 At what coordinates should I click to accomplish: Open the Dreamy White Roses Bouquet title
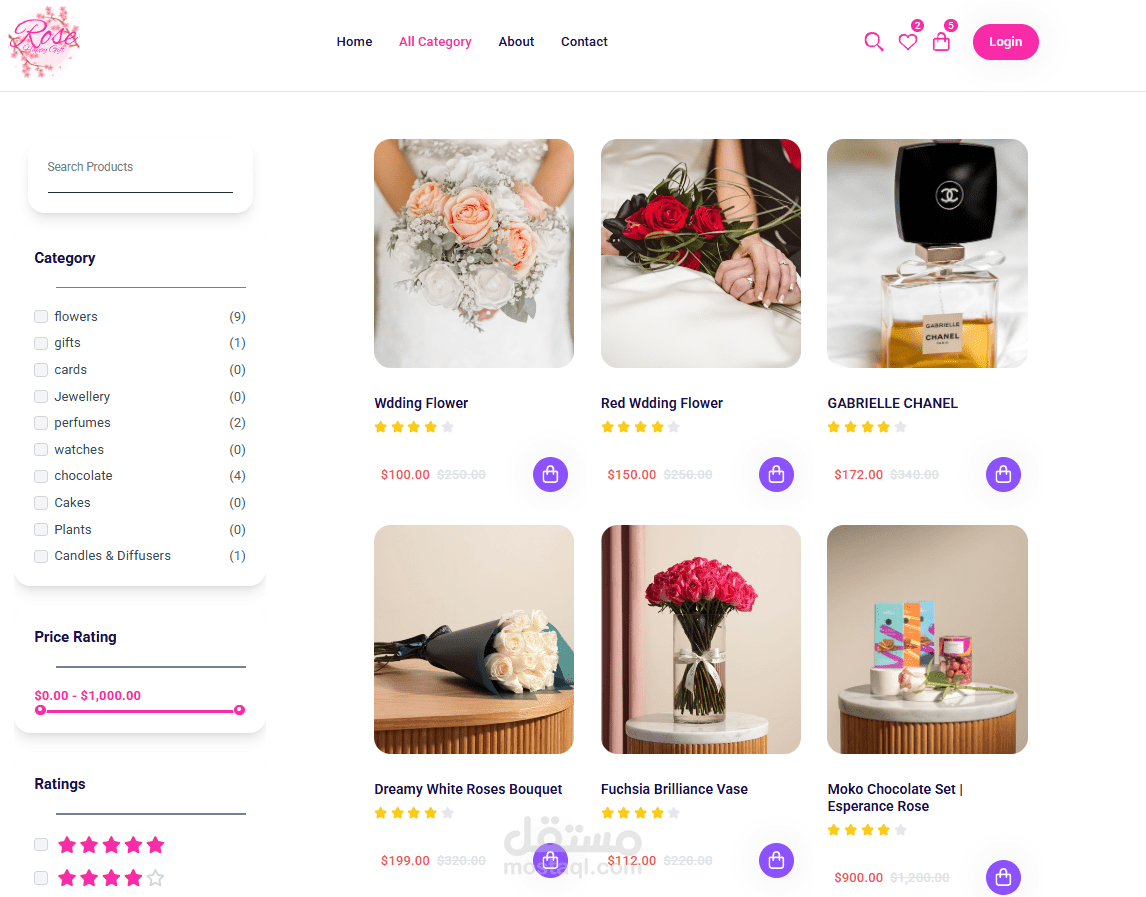[x=468, y=789]
